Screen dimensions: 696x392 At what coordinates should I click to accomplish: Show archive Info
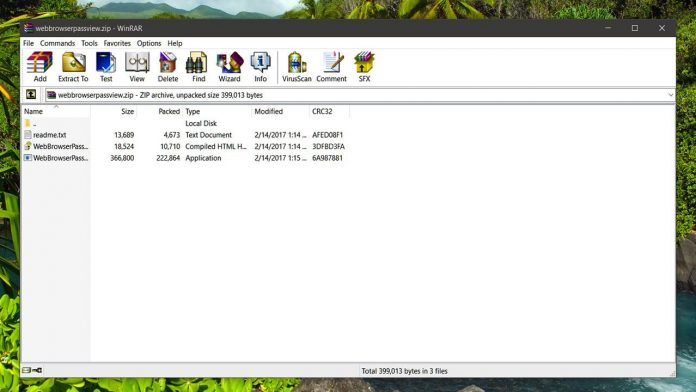[261, 67]
